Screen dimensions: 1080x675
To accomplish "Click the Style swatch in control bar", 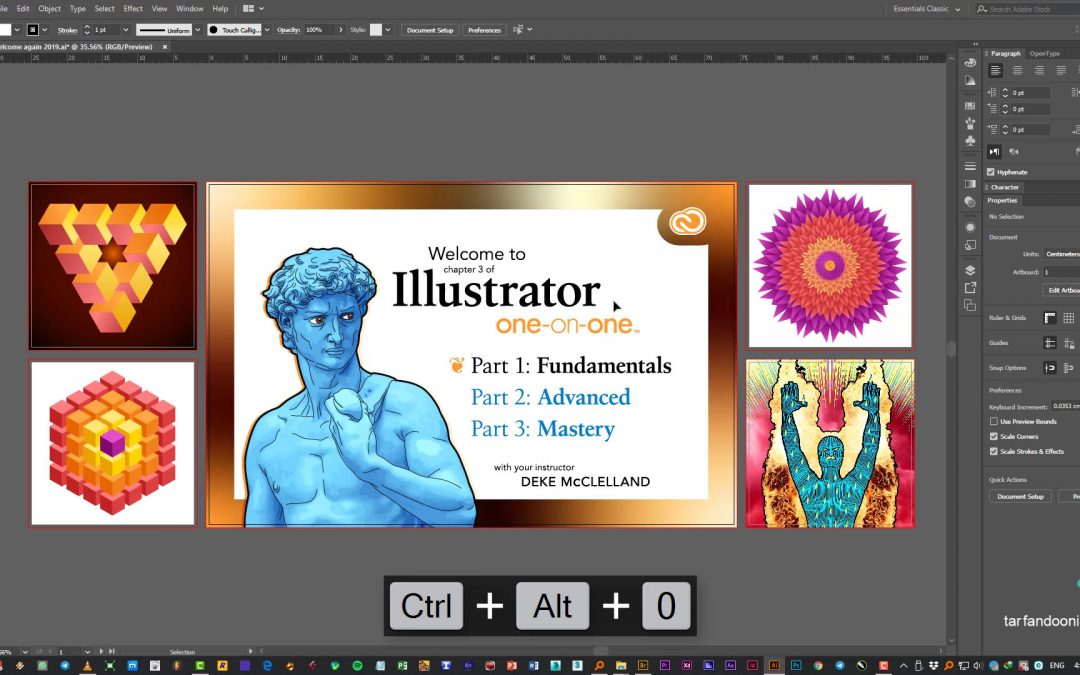I will pos(375,30).
